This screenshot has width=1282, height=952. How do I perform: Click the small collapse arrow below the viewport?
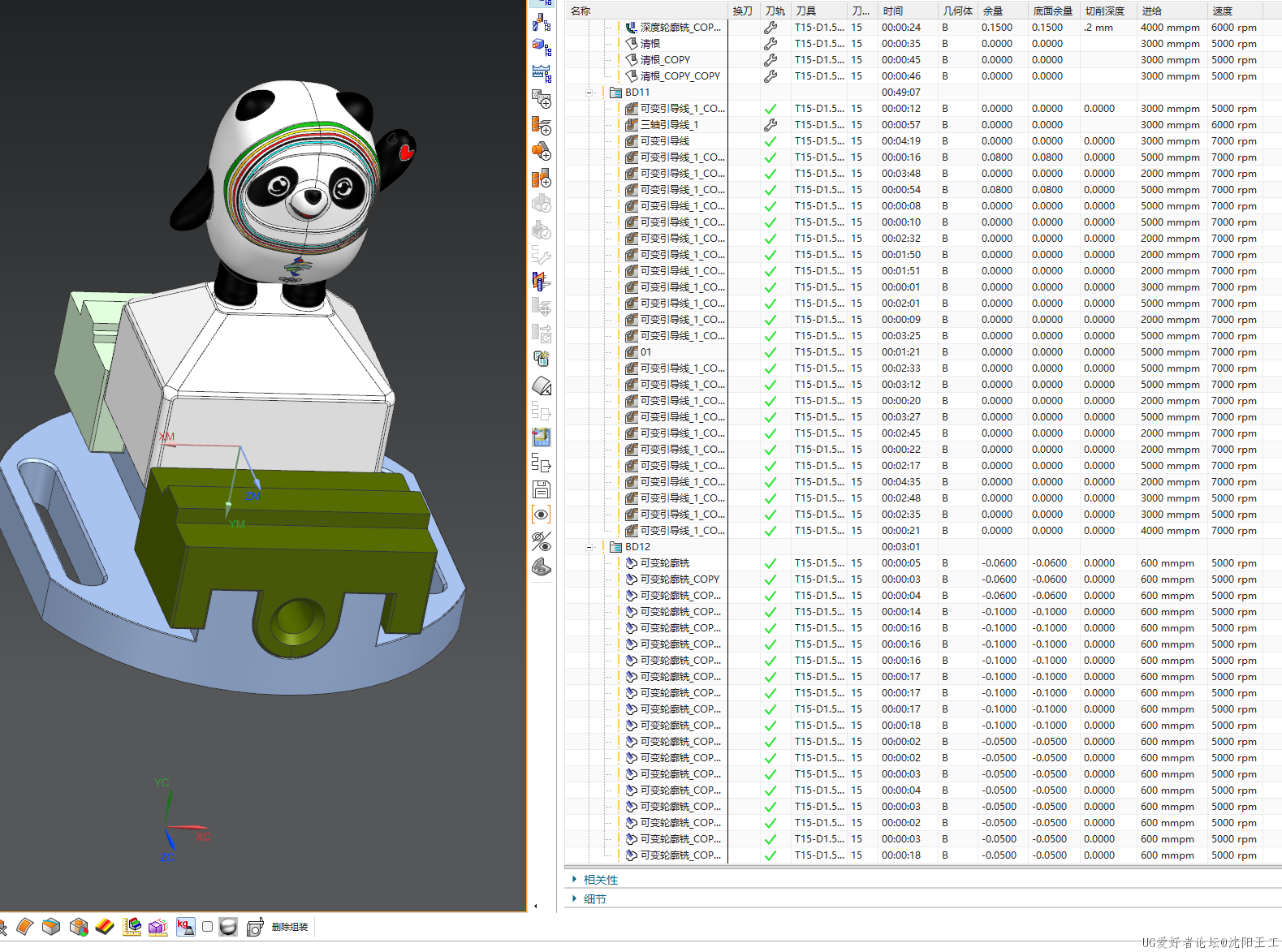[x=535, y=907]
